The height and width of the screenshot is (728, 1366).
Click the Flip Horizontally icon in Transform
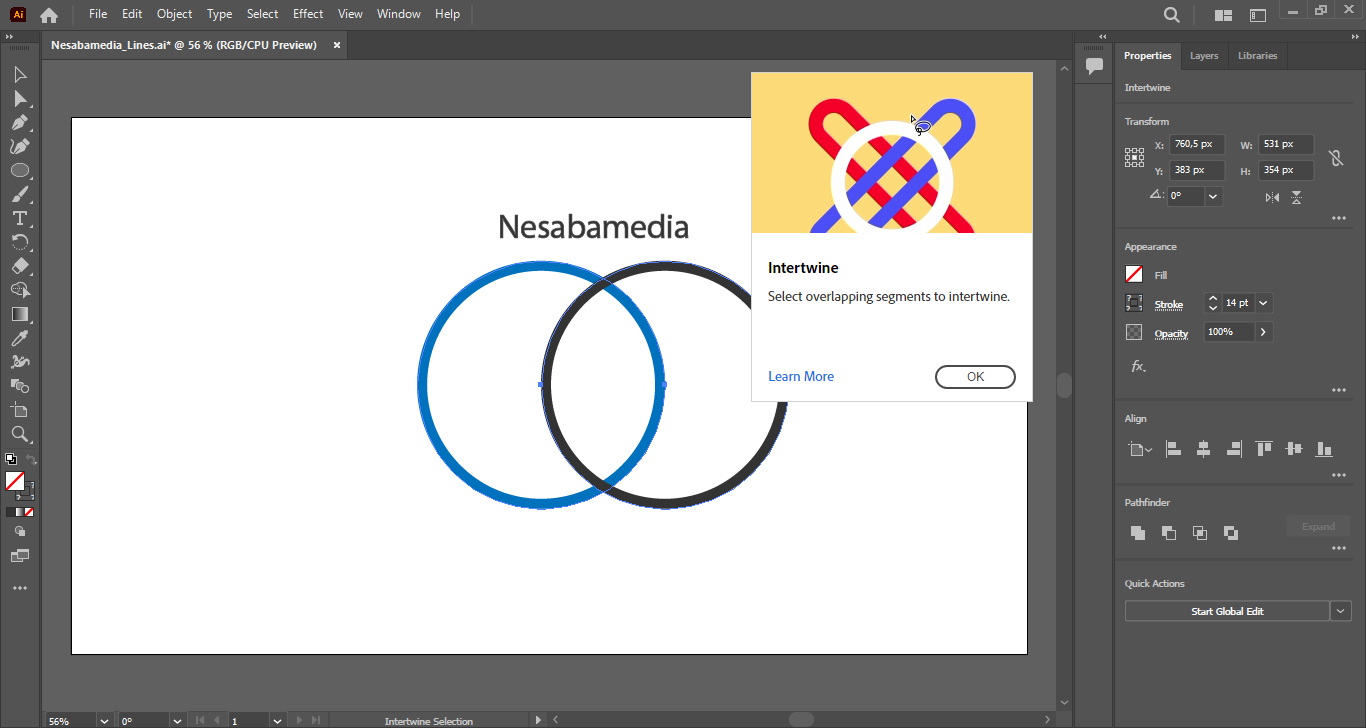(x=1272, y=197)
